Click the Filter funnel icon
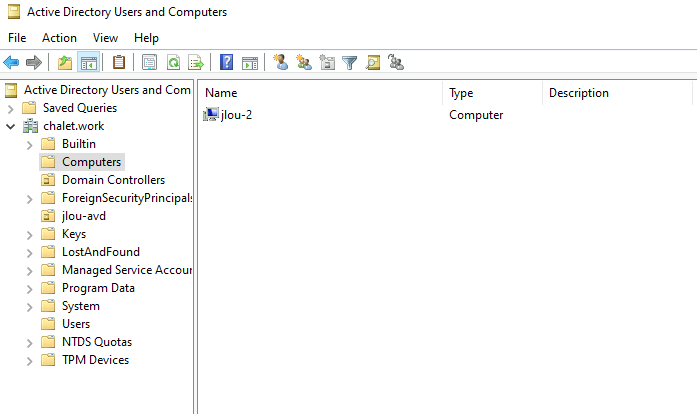 click(350, 63)
